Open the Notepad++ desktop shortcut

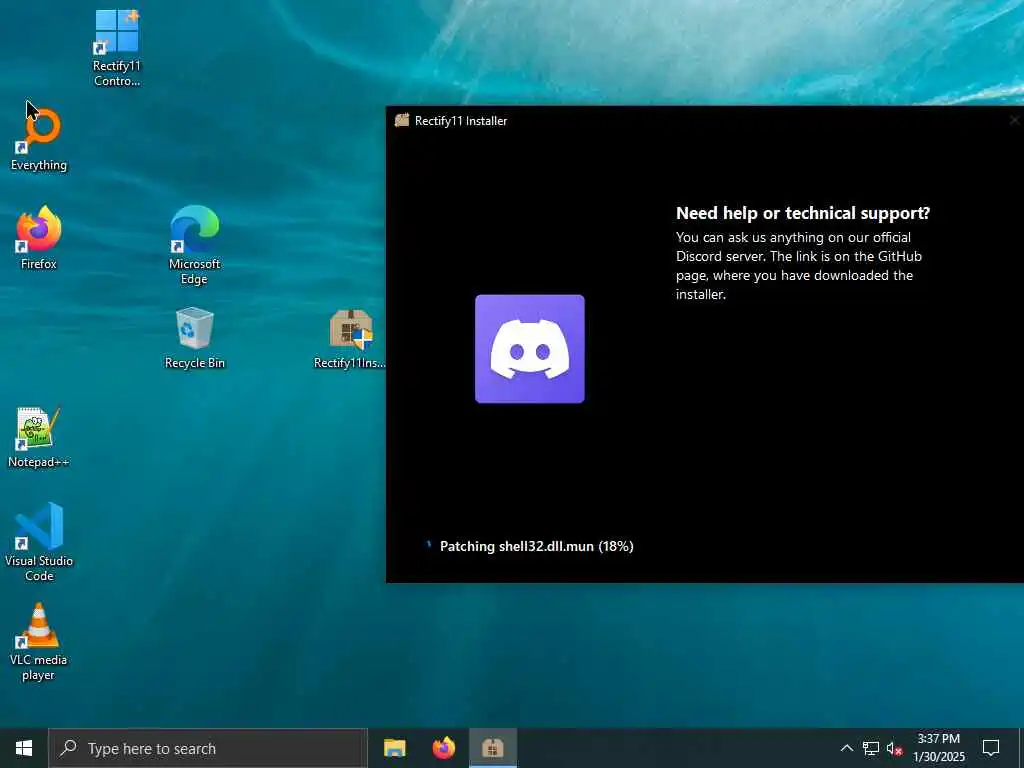click(x=39, y=438)
